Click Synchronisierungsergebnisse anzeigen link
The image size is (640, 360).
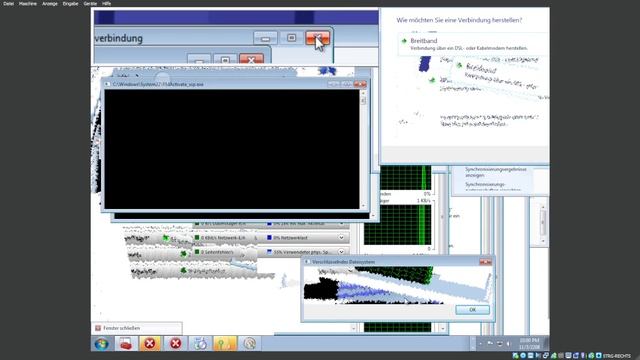click(x=496, y=172)
